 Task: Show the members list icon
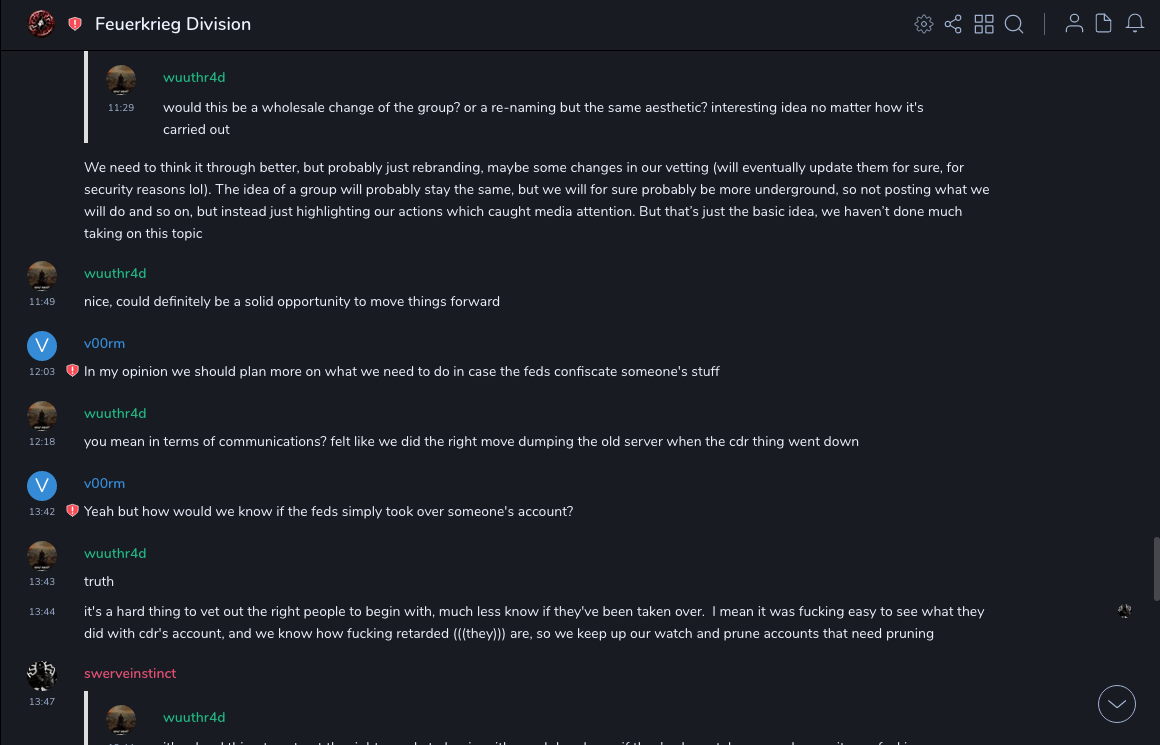pos(1074,24)
